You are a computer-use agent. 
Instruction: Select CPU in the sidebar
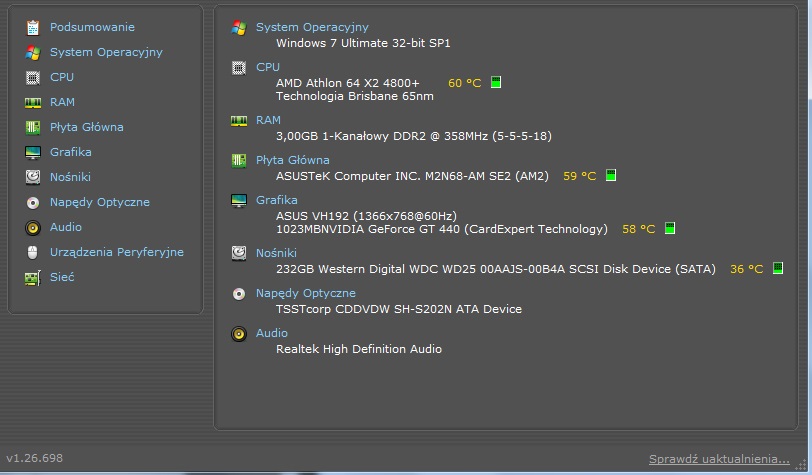point(62,77)
